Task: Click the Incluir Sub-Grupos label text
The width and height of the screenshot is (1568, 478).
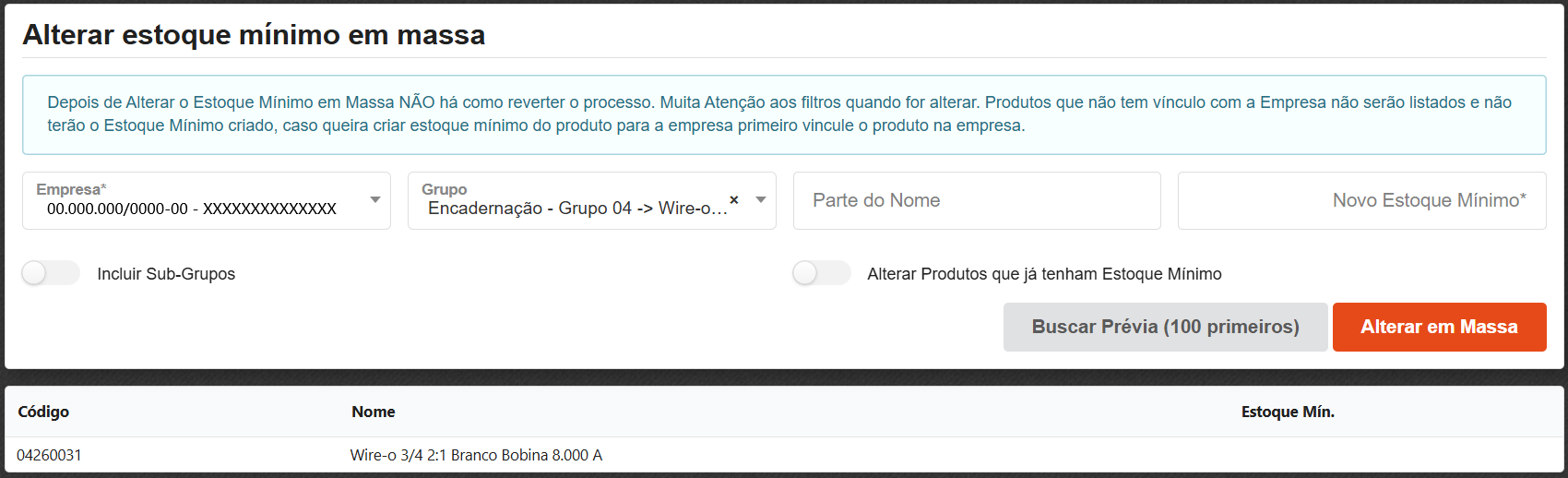Action: 166,274
